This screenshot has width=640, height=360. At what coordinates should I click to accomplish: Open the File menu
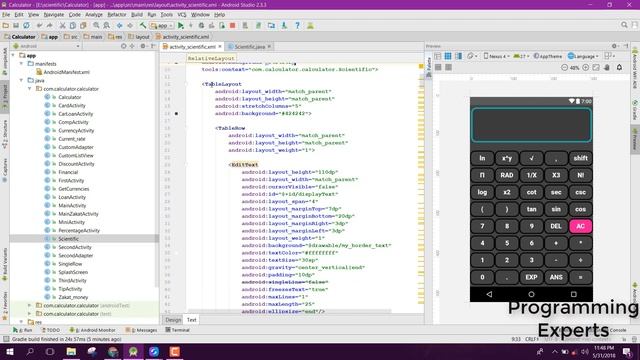tap(6, 15)
